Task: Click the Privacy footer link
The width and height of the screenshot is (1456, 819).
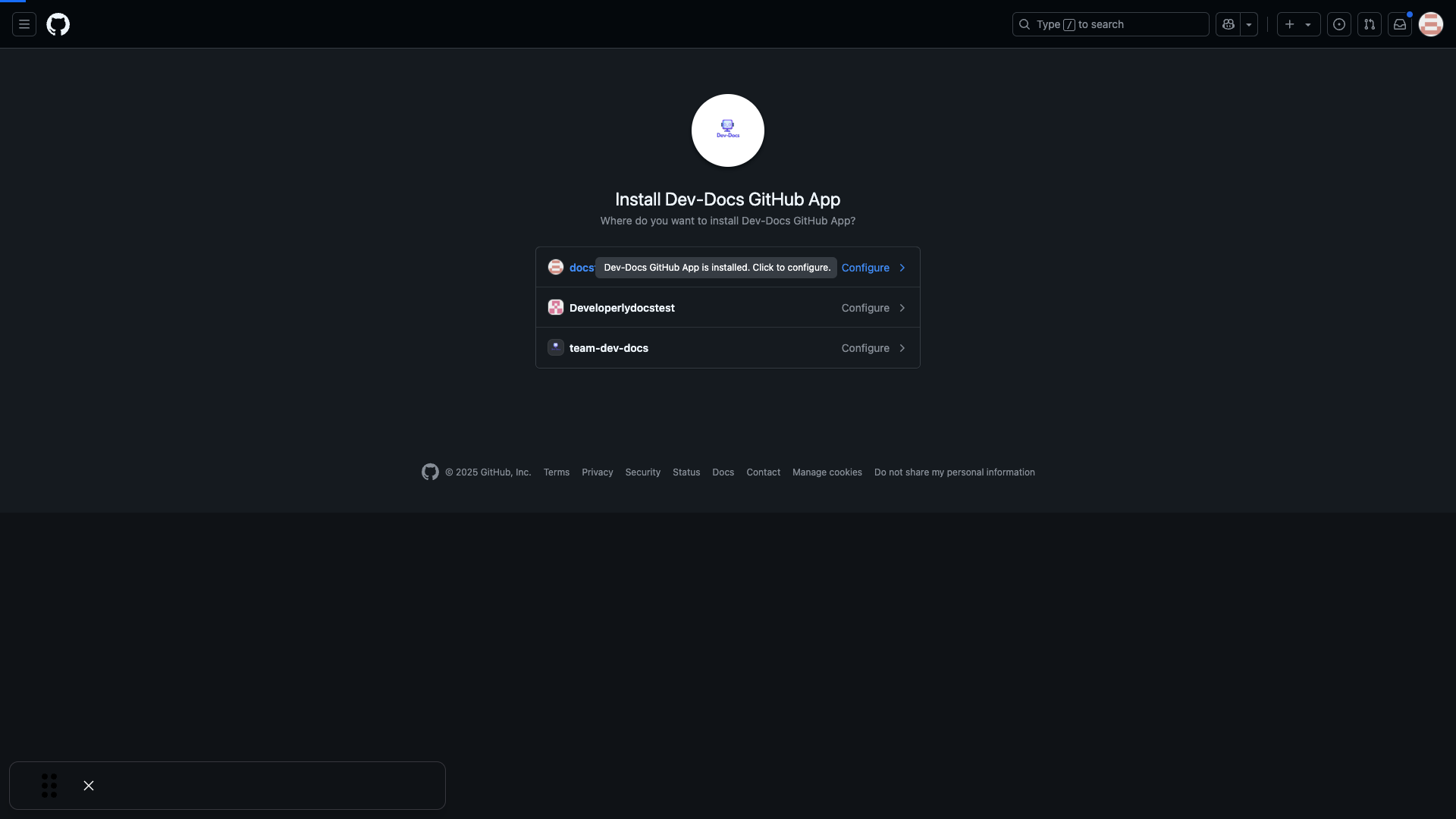Action: tap(597, 472)
